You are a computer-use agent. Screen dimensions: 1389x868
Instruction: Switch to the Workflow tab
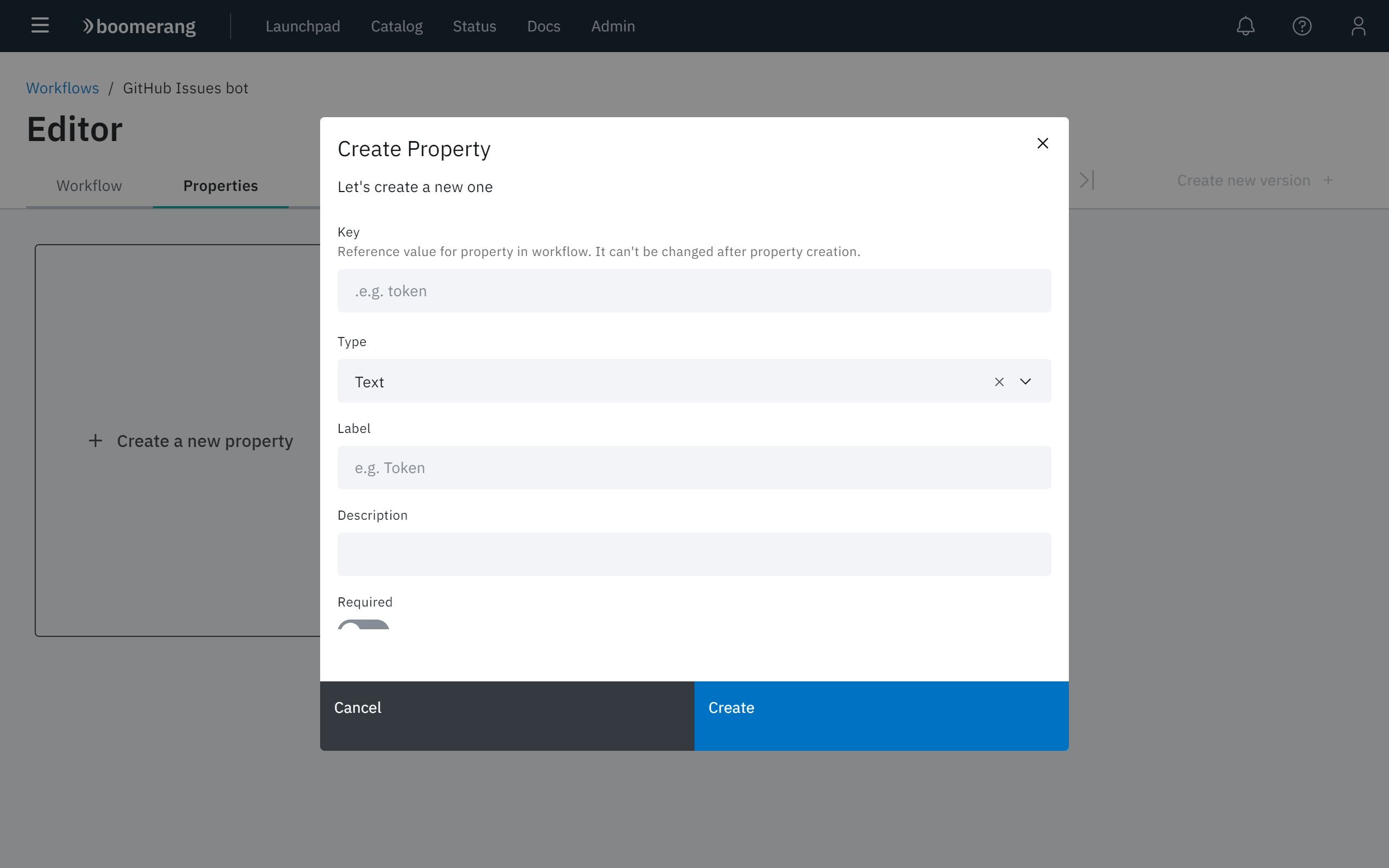[89, 186]
